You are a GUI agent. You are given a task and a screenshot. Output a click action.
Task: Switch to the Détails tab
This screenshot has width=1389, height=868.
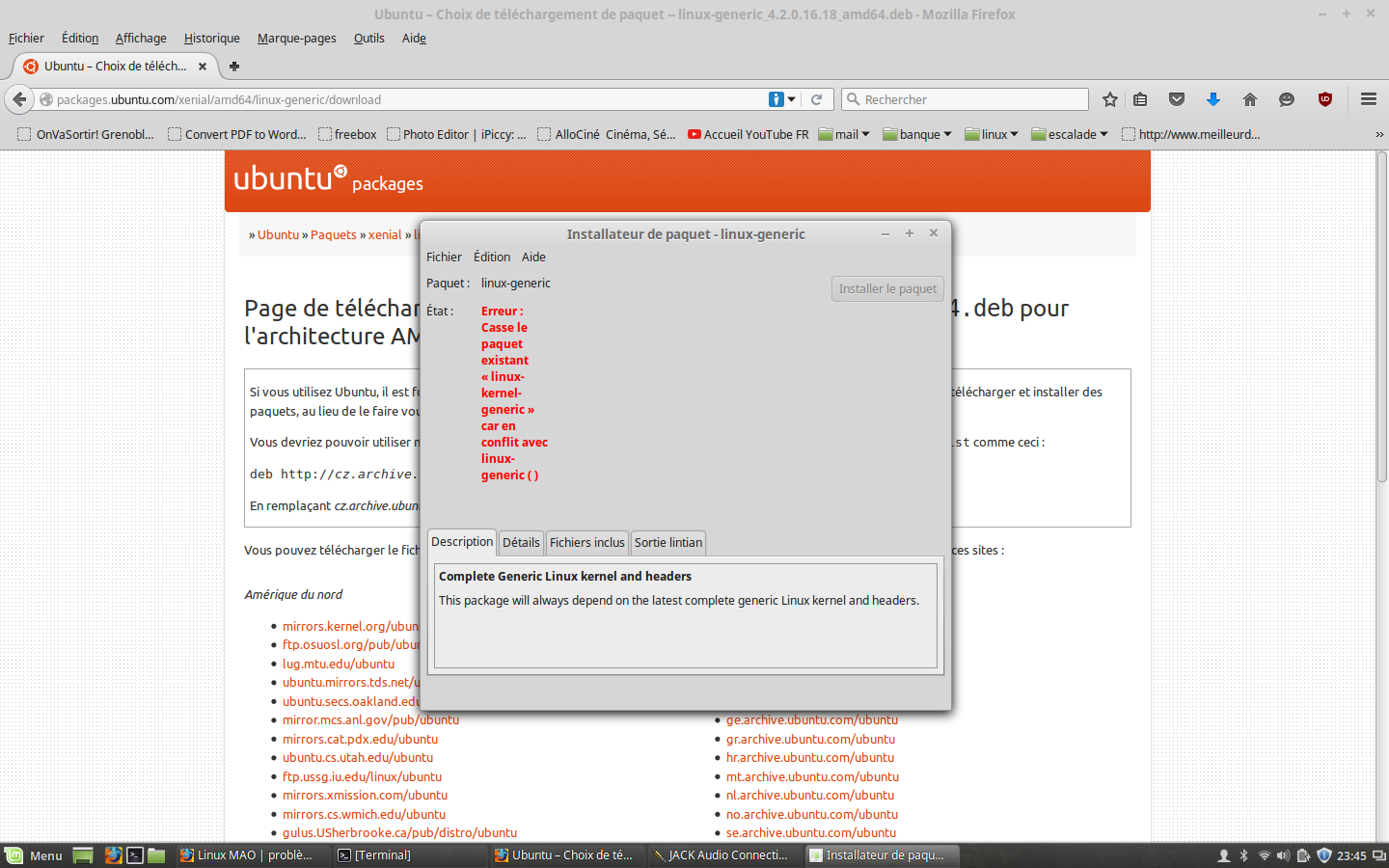pos(521,543)
